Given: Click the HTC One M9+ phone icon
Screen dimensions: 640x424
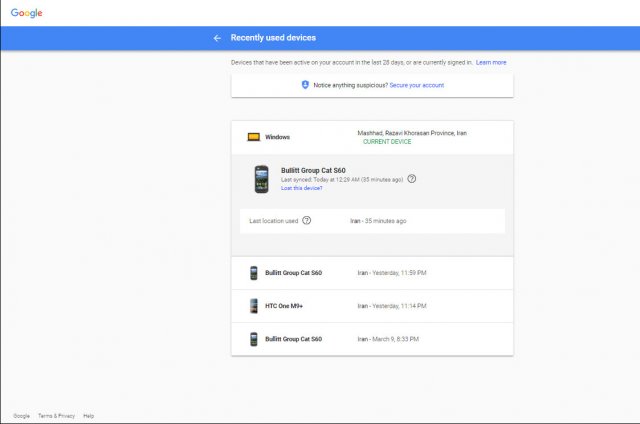Looking at the screenshot, I should [x=254, y=306].
